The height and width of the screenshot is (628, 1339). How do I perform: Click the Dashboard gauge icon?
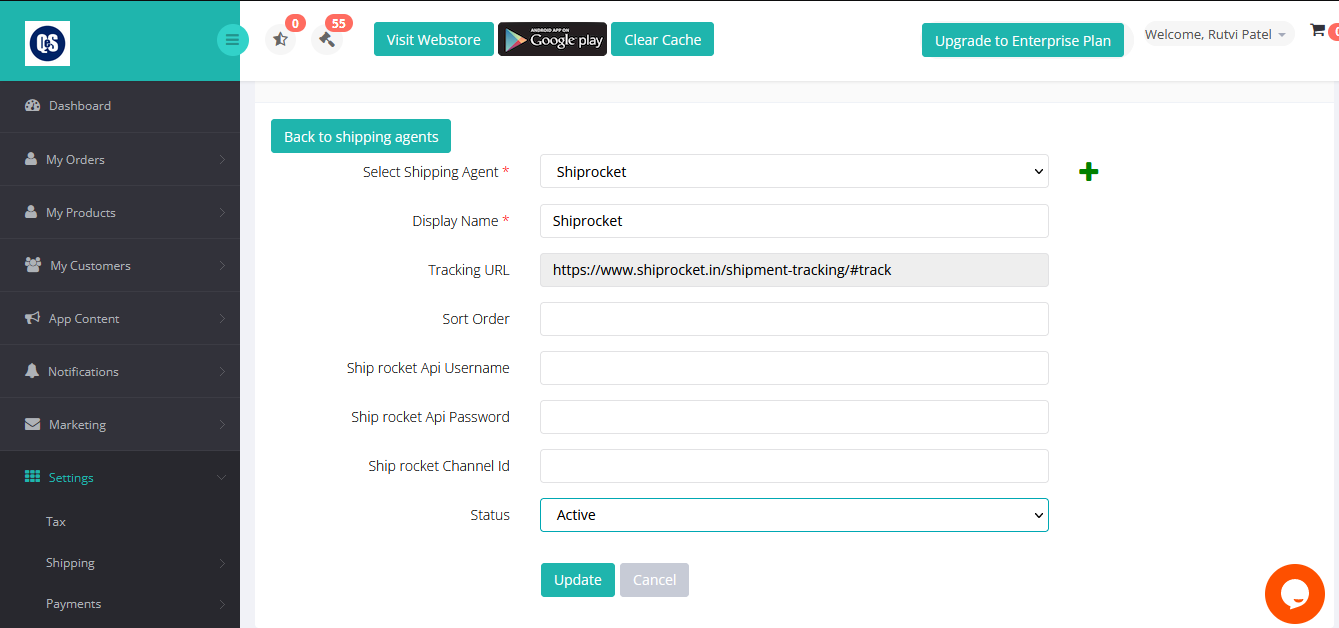point(31,105)
